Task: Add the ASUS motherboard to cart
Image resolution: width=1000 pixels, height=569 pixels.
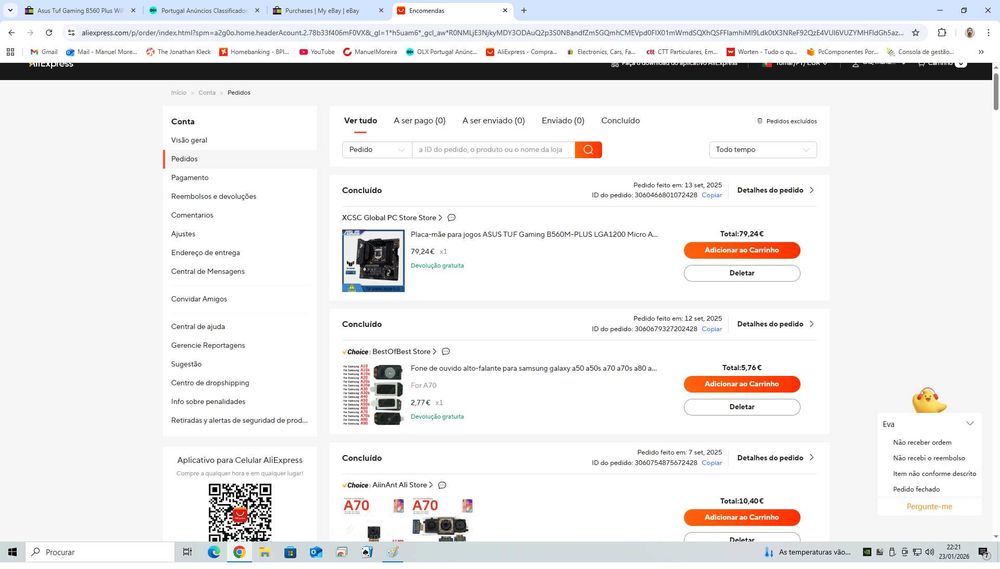Action: (742, 250)
